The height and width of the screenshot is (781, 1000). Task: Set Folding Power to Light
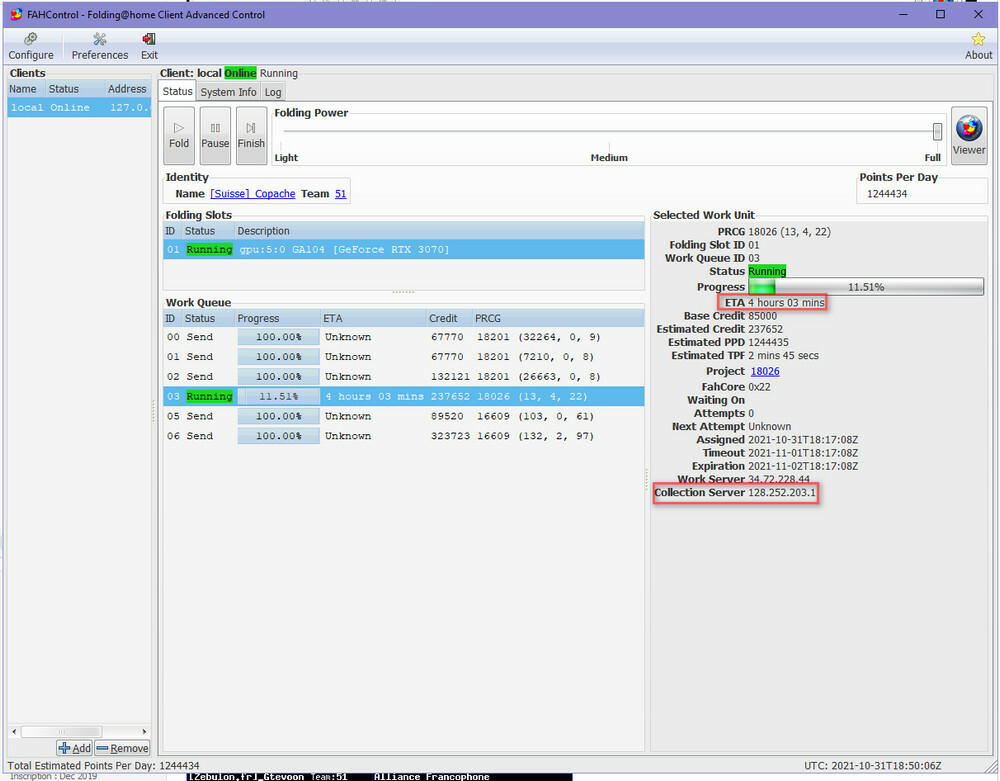pyautogui.click(x=286, y=157)
